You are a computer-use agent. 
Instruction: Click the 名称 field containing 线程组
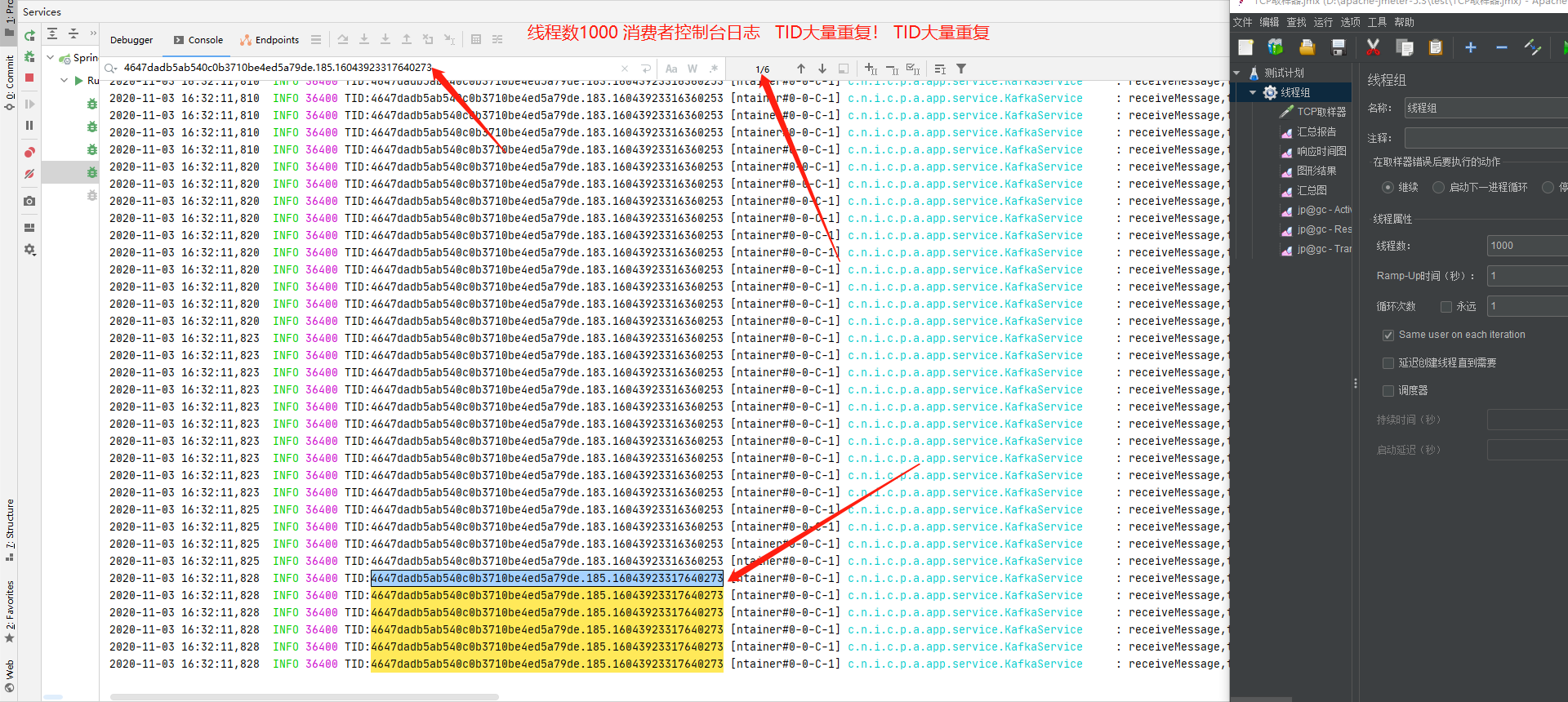1486,108
